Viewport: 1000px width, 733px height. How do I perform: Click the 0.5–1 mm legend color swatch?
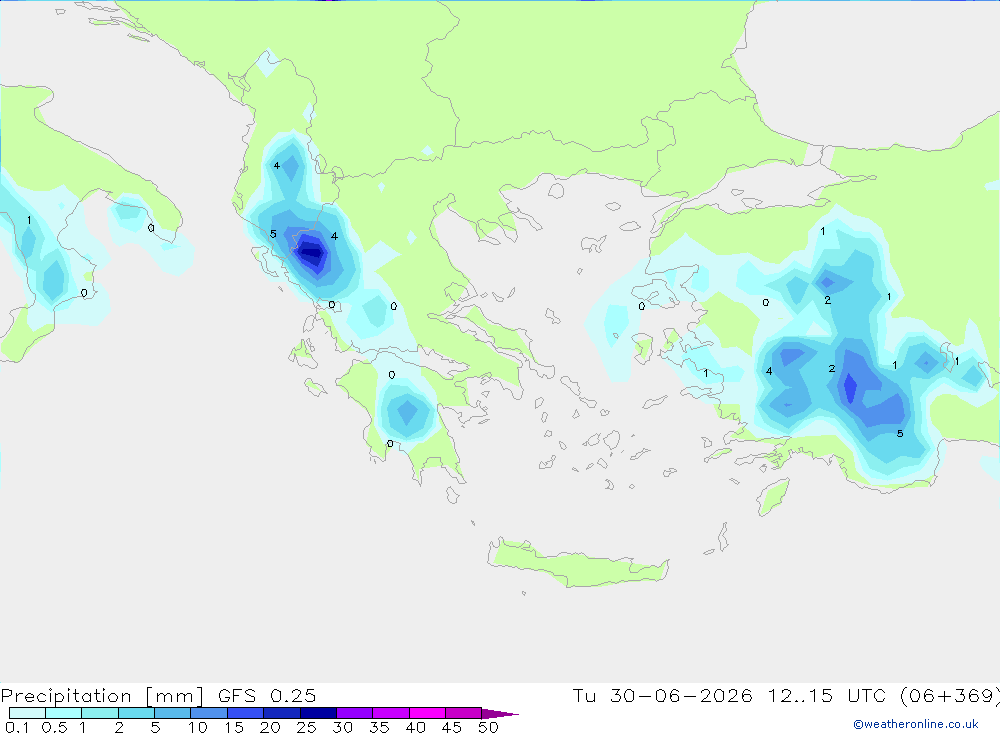[x=63, y=713]
